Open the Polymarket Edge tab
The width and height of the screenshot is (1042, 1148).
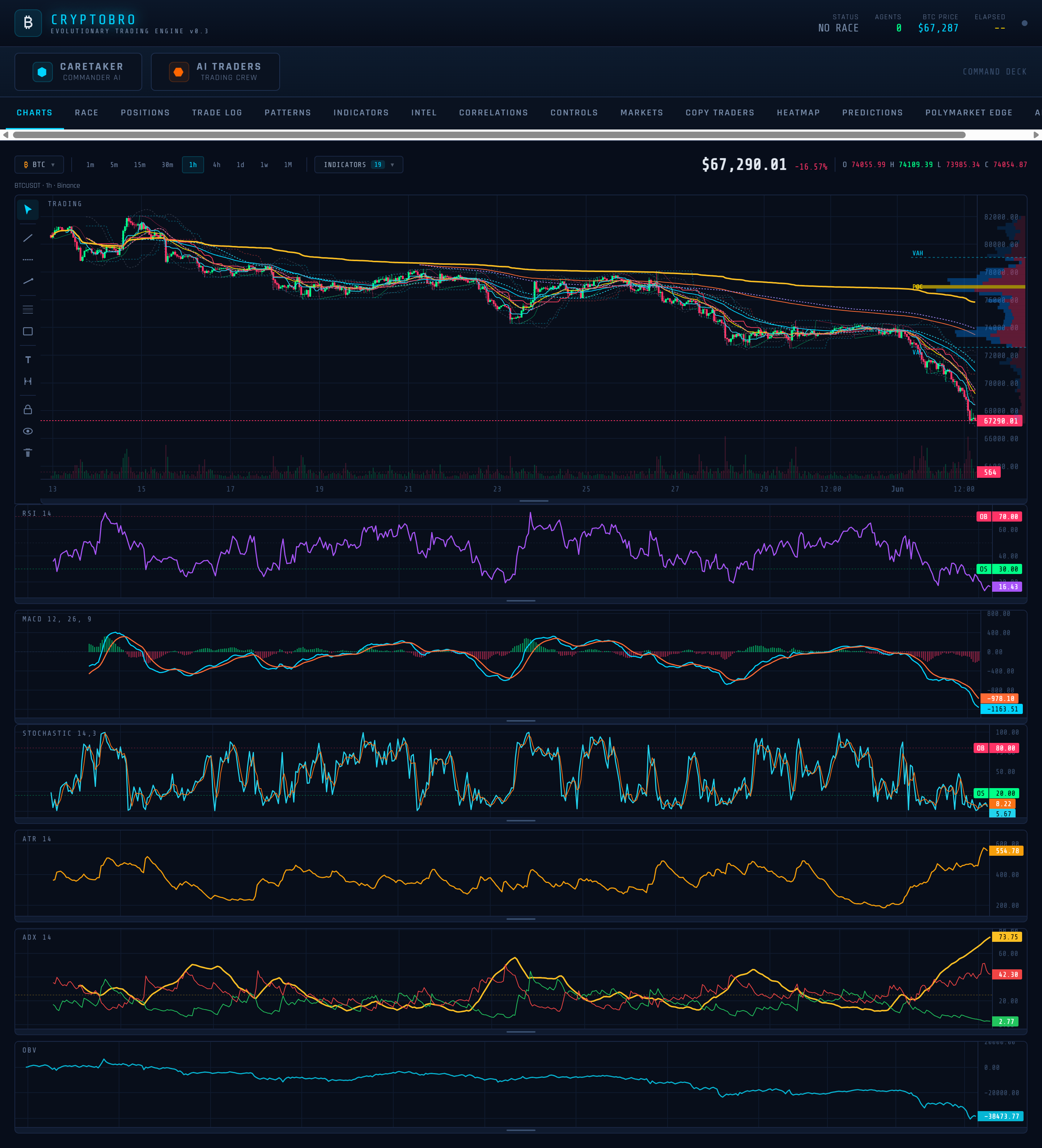click(969, 113)
